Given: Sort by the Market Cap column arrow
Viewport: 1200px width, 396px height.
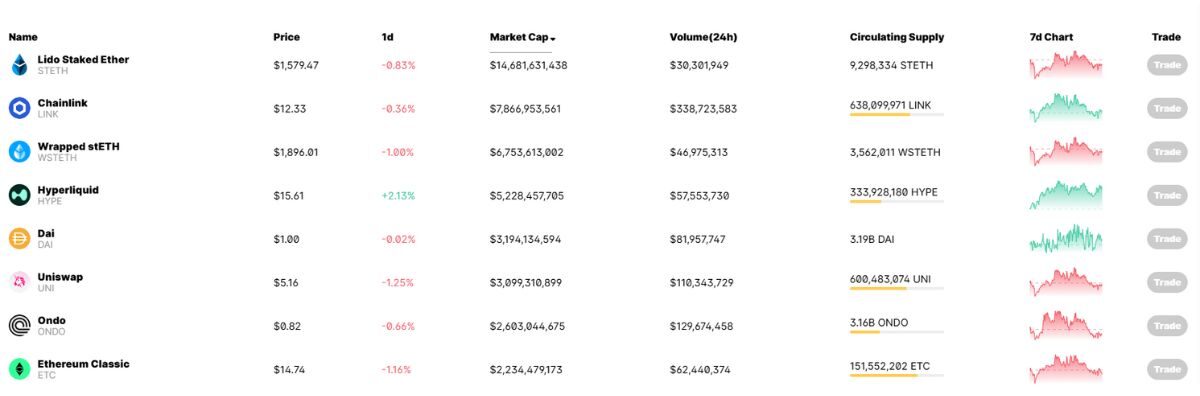Looking at the screenshot, I should (553, 38).
